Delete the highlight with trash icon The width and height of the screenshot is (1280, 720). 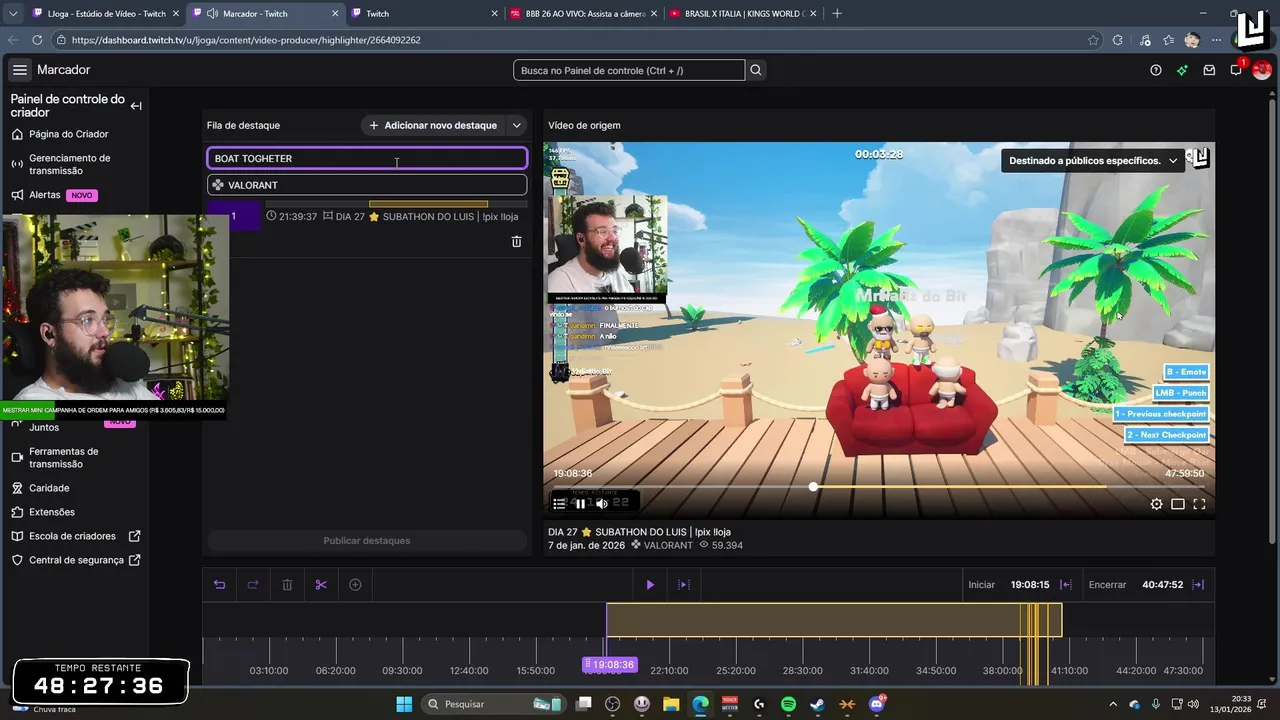coord(516,241)
